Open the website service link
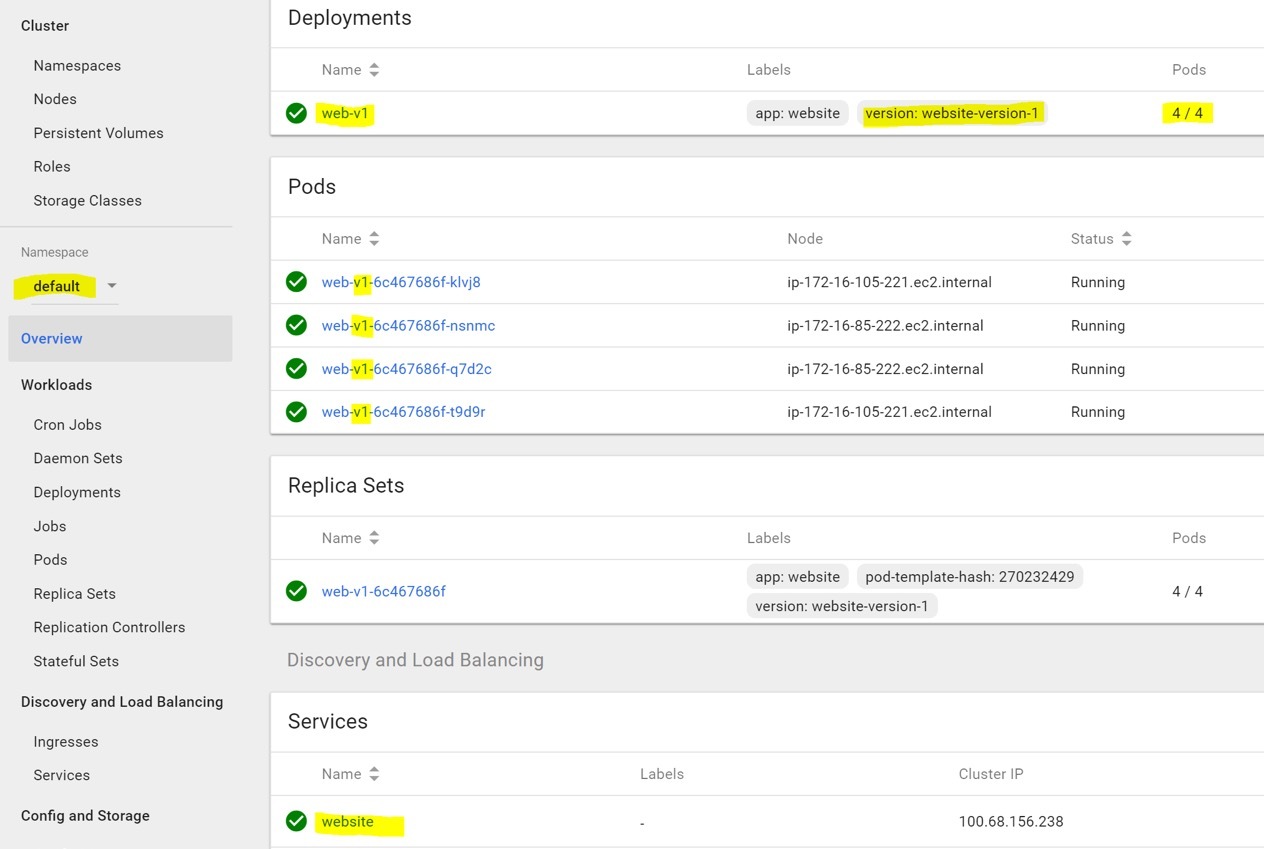Image resolution: width=1264 pixels, height=849 pixels. click(x=347, y=821)
